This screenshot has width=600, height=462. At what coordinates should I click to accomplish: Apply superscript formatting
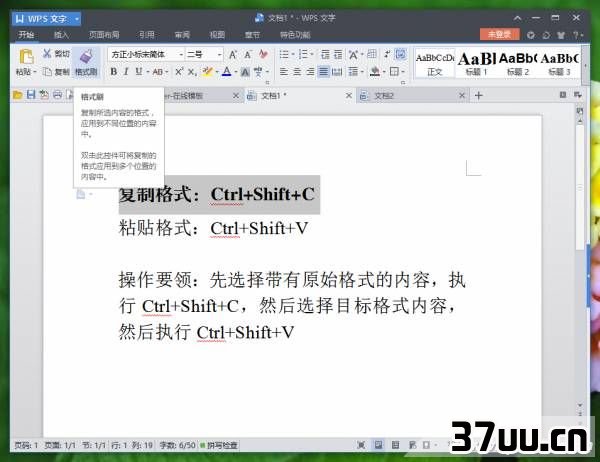[x=179, y=72]
